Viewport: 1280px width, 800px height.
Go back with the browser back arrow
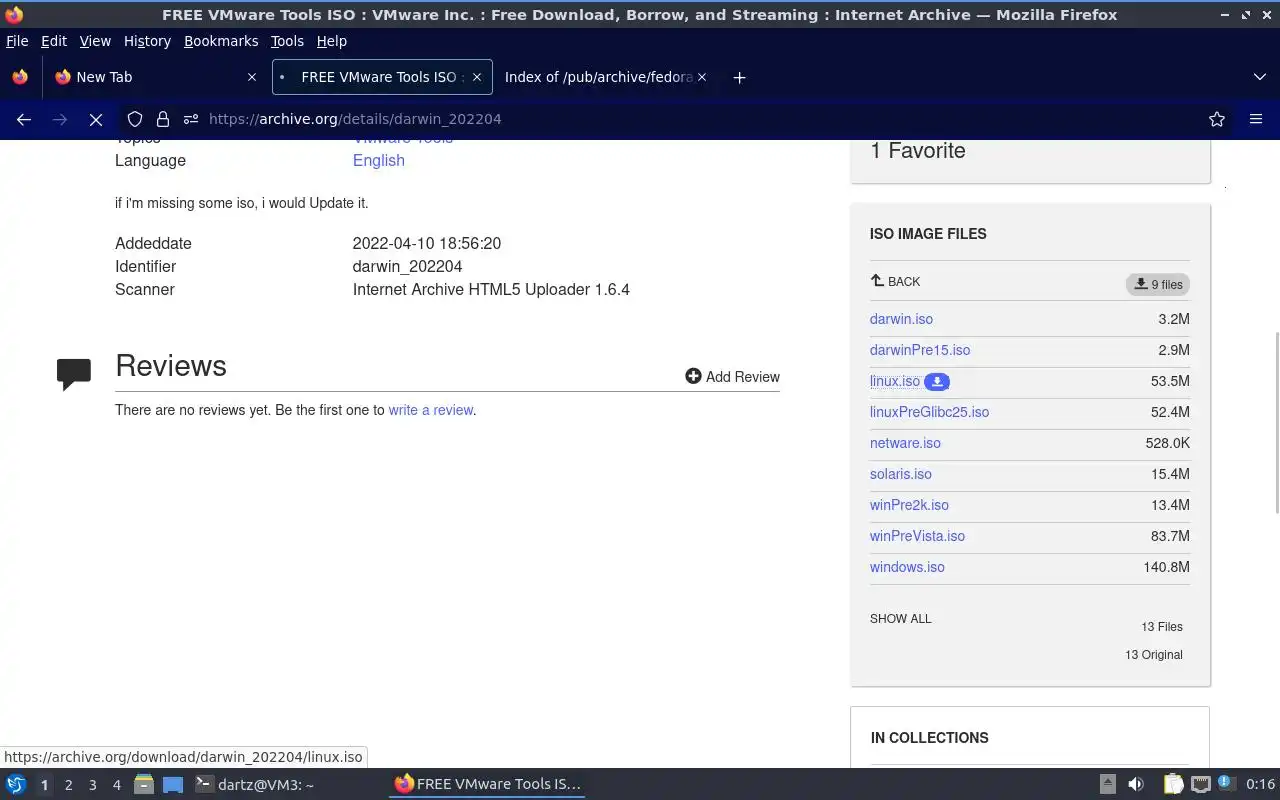tap(24, 119)
